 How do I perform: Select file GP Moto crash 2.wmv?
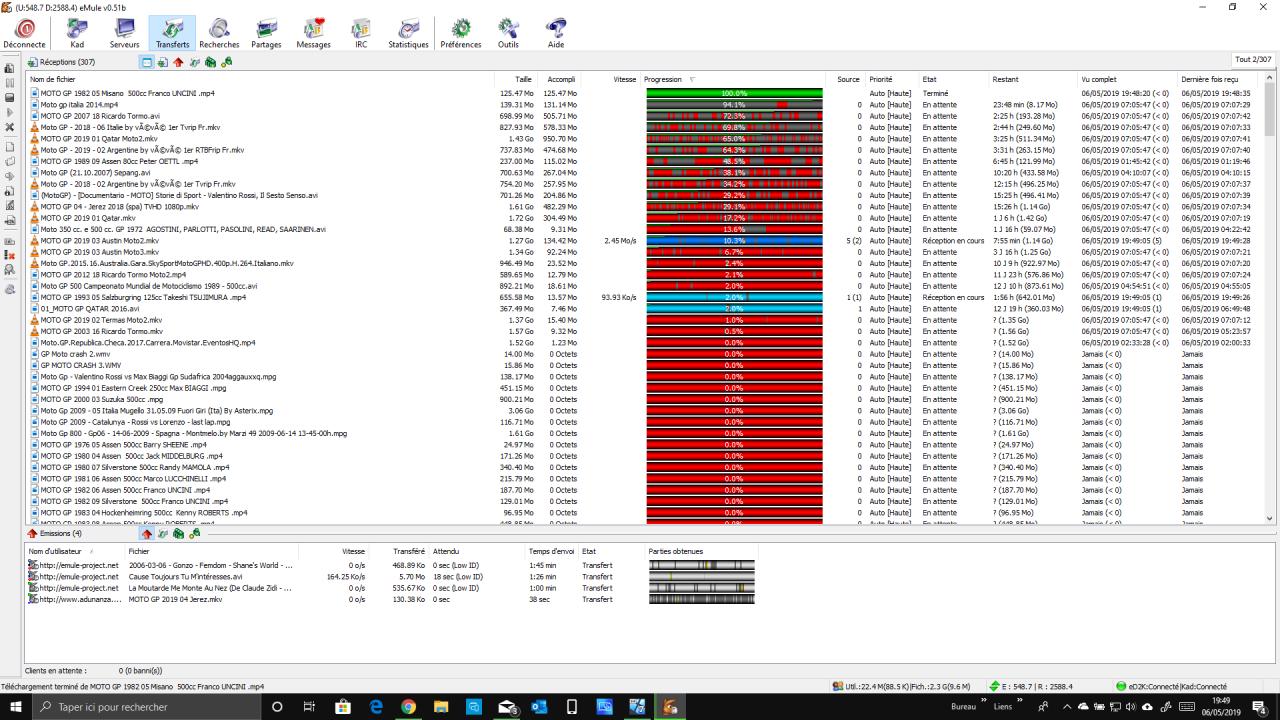tap(75, 354)
